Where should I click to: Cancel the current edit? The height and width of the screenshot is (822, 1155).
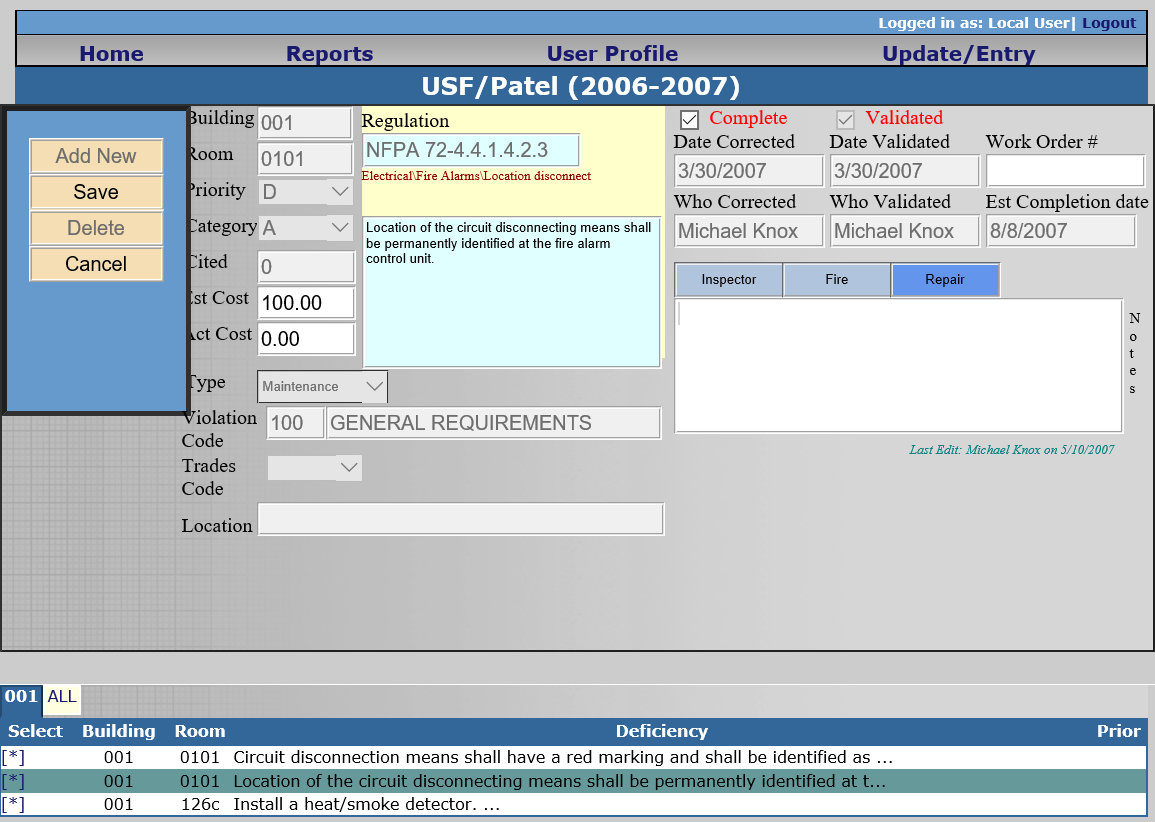[96, 264]
